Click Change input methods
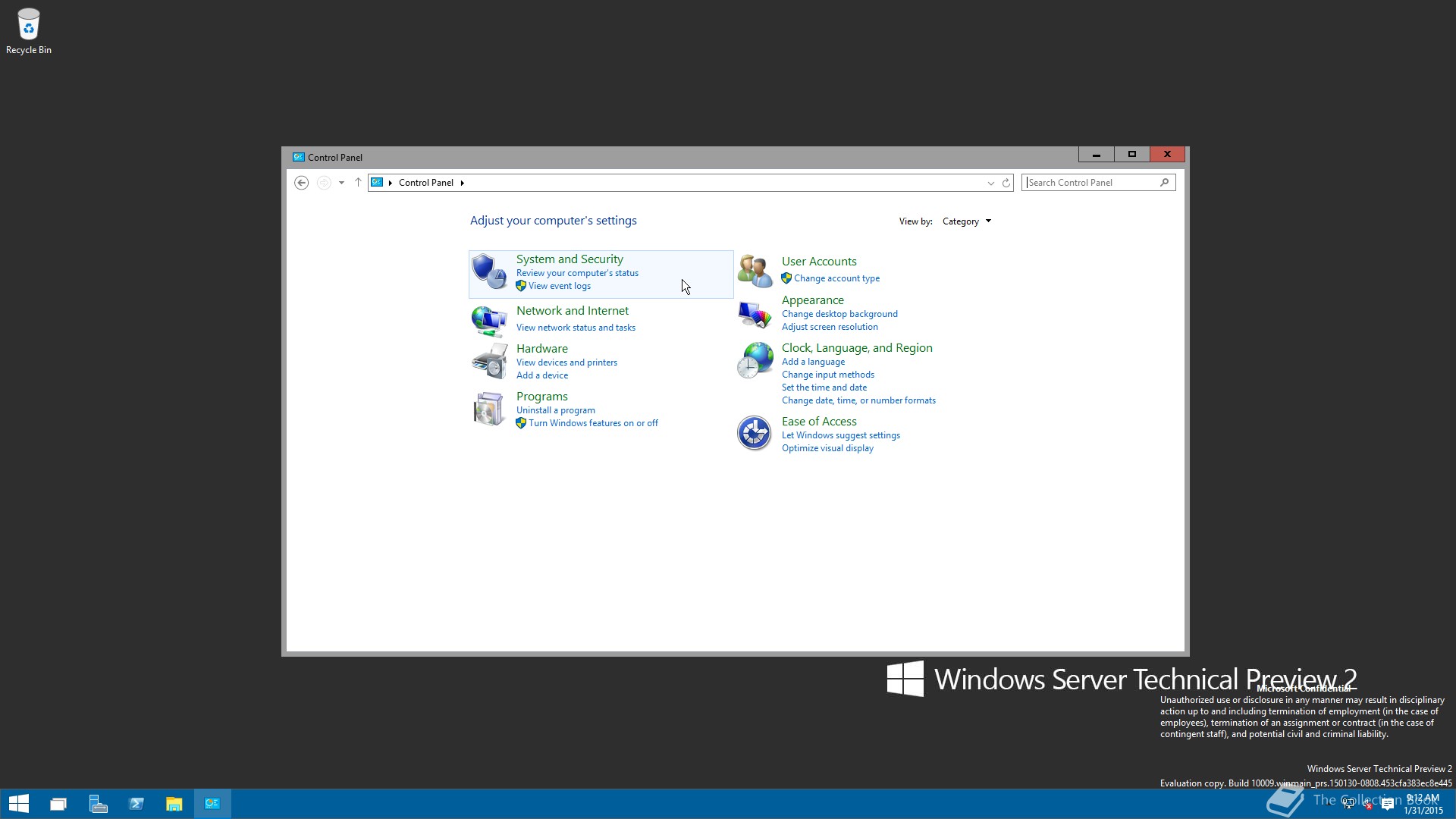 [828, 375]
